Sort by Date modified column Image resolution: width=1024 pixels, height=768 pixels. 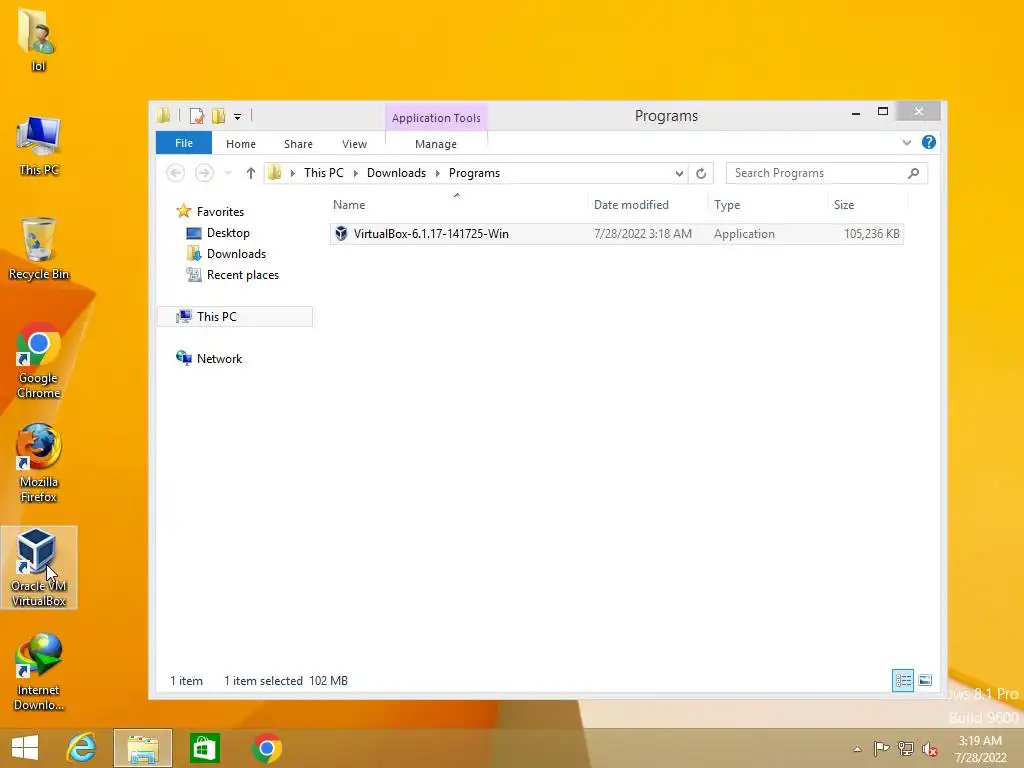tap(631, 205)
